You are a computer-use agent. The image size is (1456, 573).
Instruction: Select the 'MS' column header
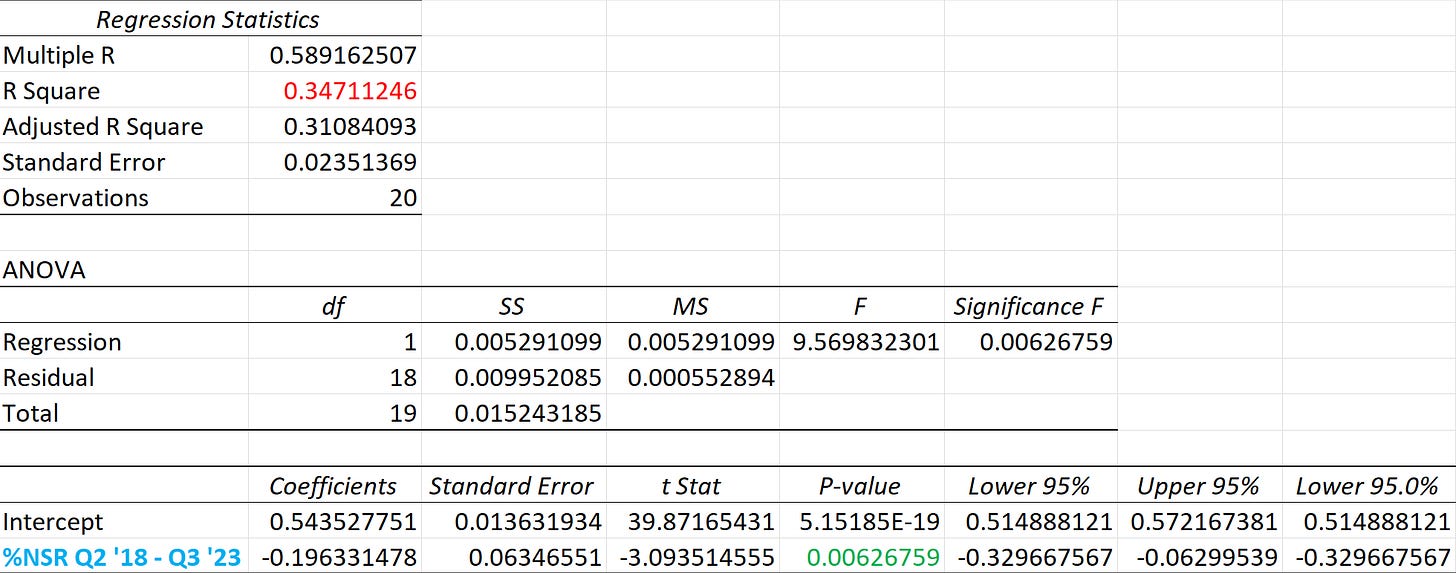tap(692, 306)
